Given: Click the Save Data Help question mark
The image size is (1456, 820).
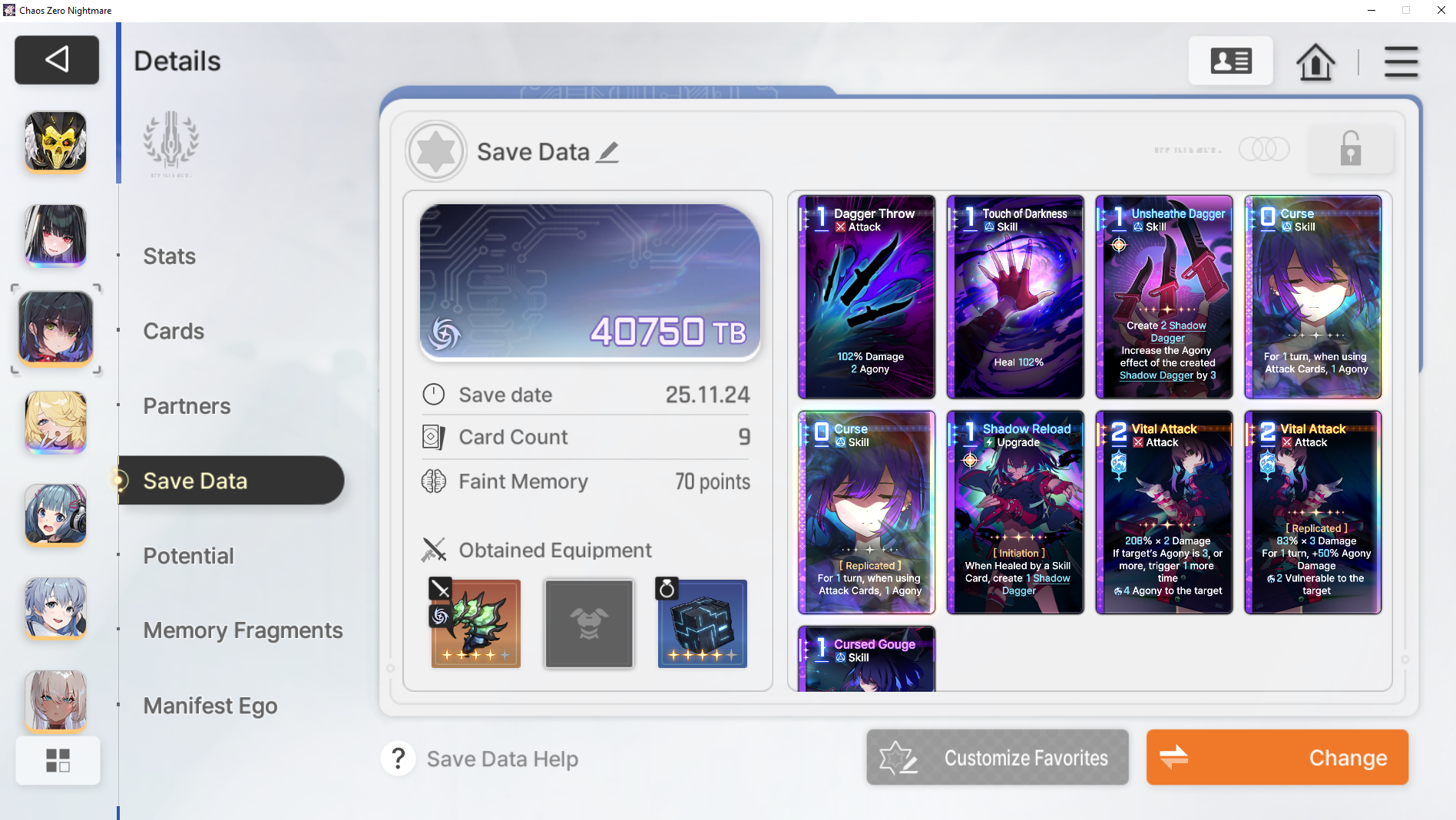Looking at the screenshot, I should point(399,759).
